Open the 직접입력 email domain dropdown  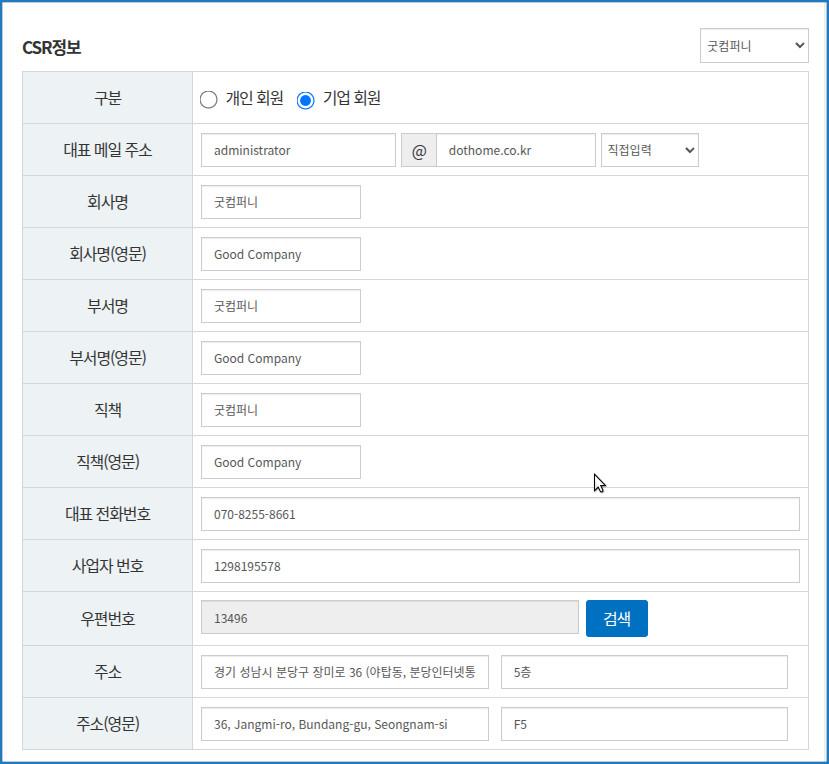click(649, 150)
